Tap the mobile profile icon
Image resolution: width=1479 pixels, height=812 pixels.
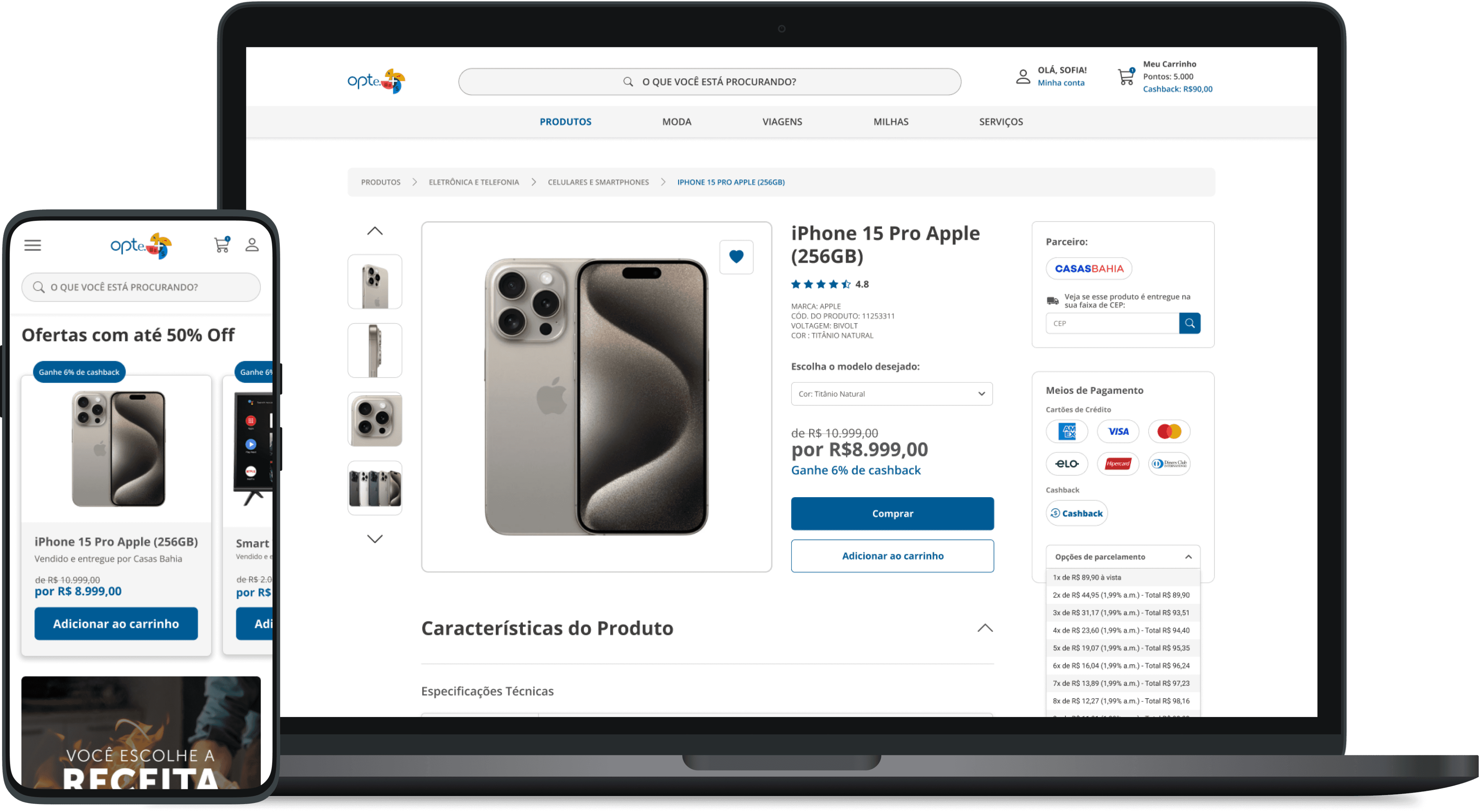tap(252, 245)
